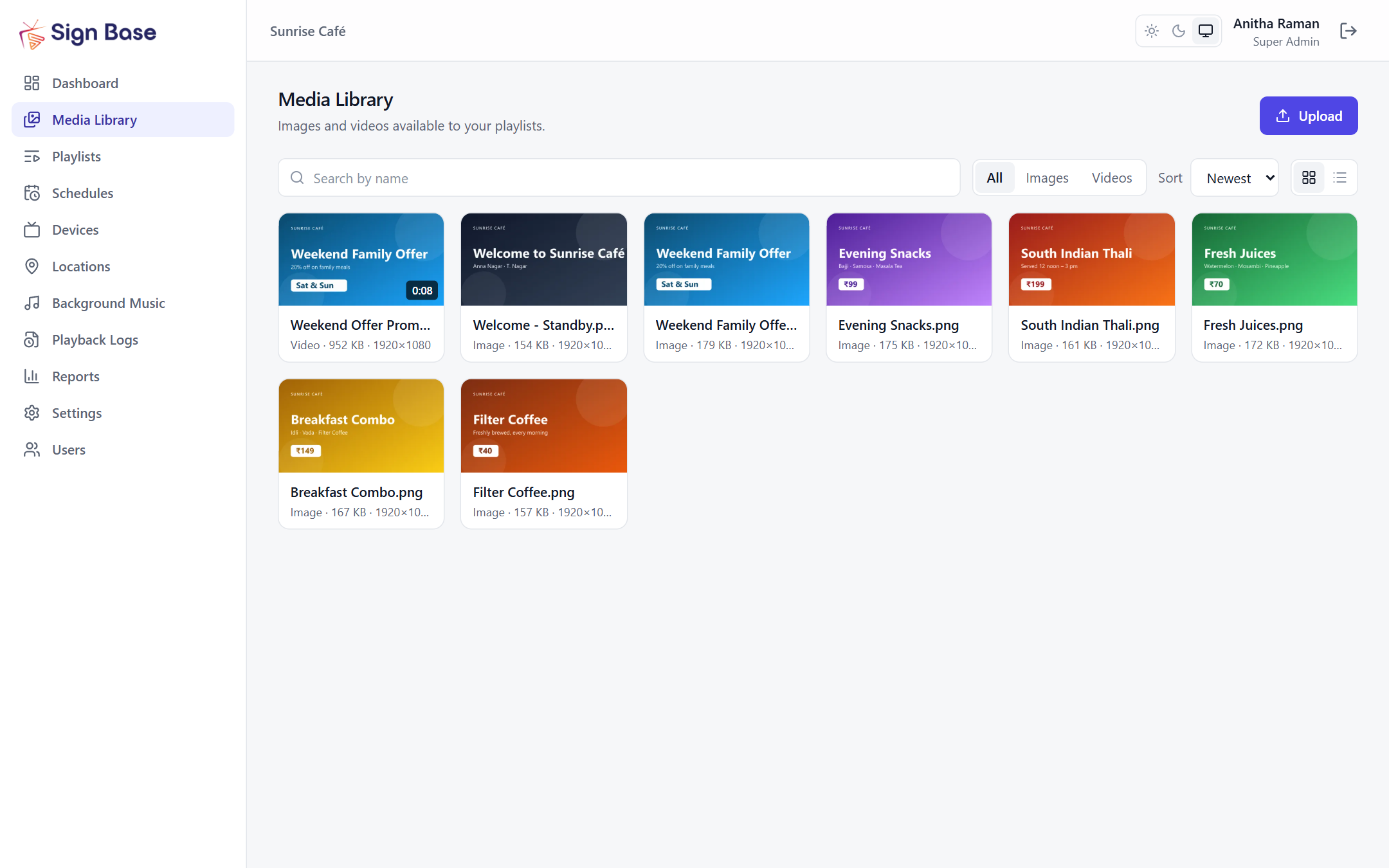1389x868 pixels.
Task: Click the Devices TV icon
Action: pos(32,230)
